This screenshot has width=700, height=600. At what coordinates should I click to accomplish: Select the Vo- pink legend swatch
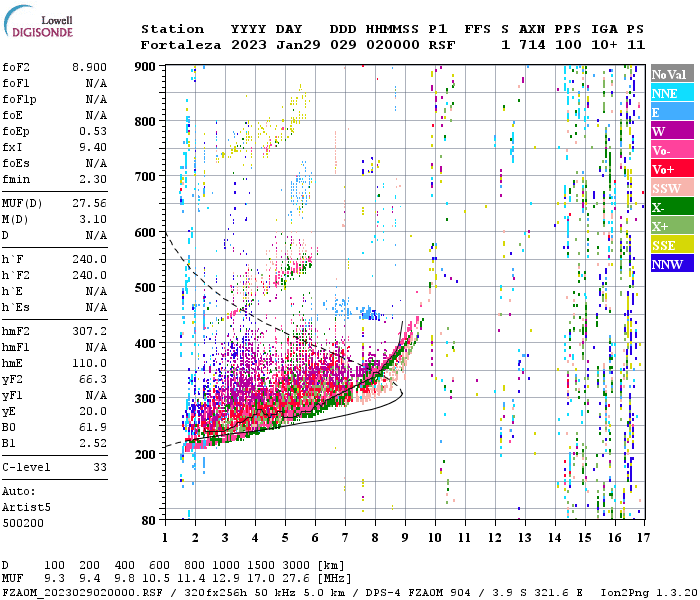tap(672, 150)
